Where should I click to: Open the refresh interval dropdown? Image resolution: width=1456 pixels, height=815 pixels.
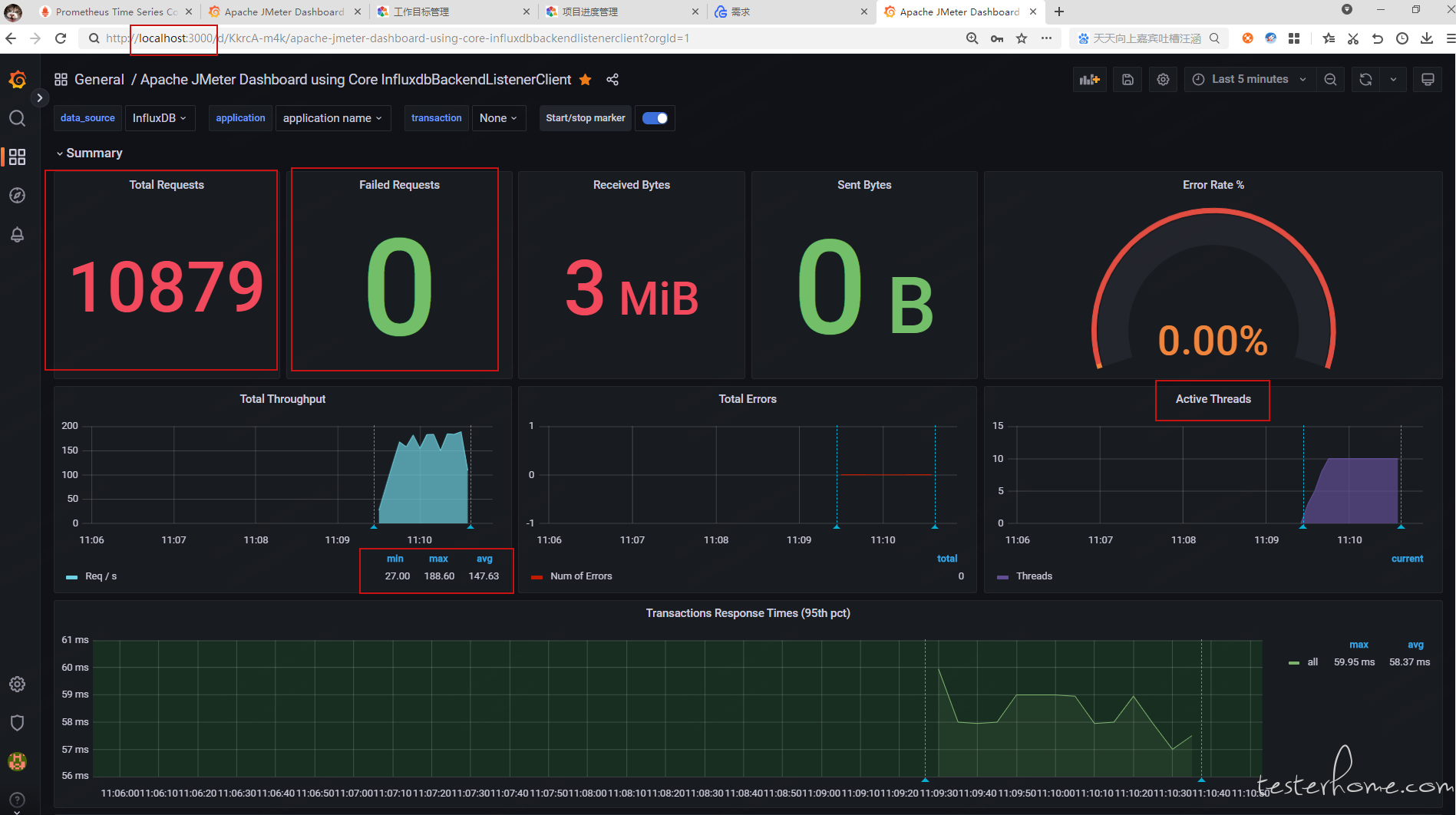pyautogui.click(x=1393, y=80)
